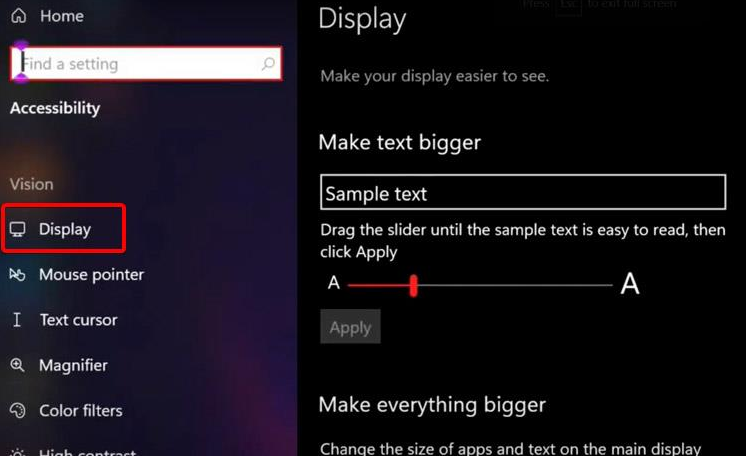The image size is (746, 456).
Task: Click the Display monitor icon
Action: (18, 229)
